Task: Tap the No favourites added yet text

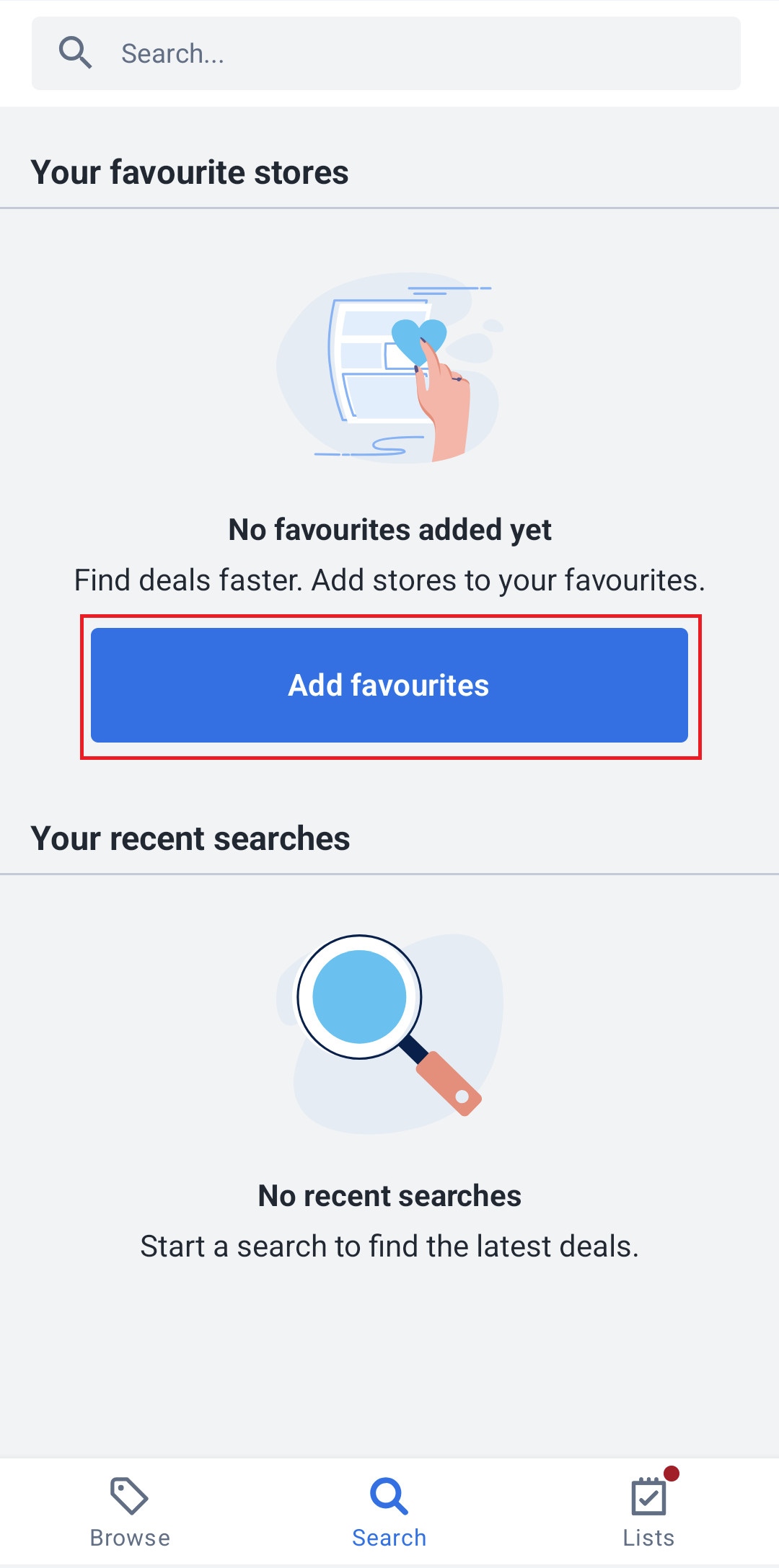Action: click(x=389, y=530)
